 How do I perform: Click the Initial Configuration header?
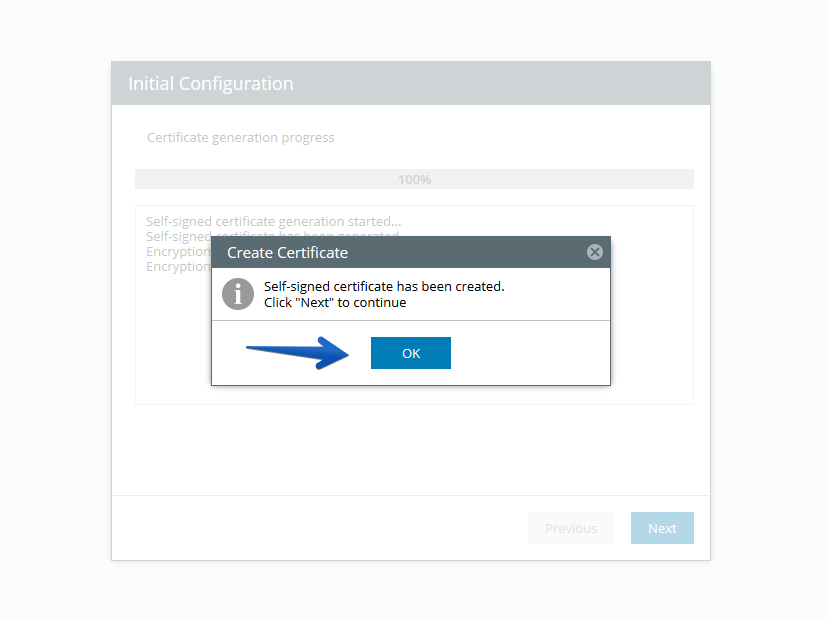point(411,83)
